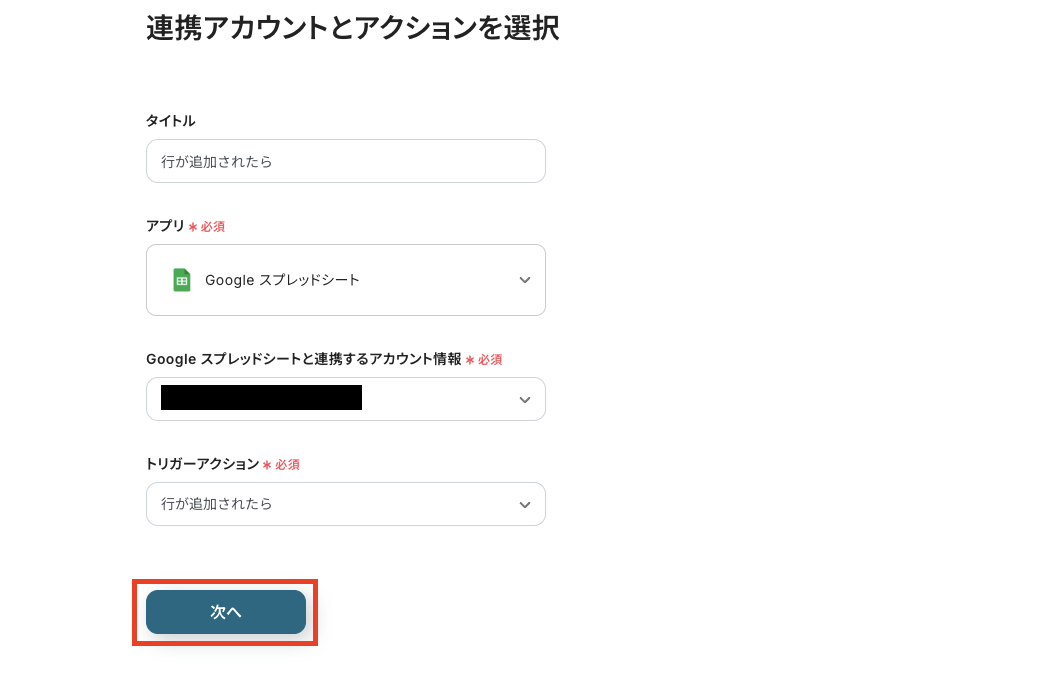The height and width of the screenshot is (674, 1058).
Task: Click the selected Google account entry
Action: pyautogui.click(x=262, y=398)
